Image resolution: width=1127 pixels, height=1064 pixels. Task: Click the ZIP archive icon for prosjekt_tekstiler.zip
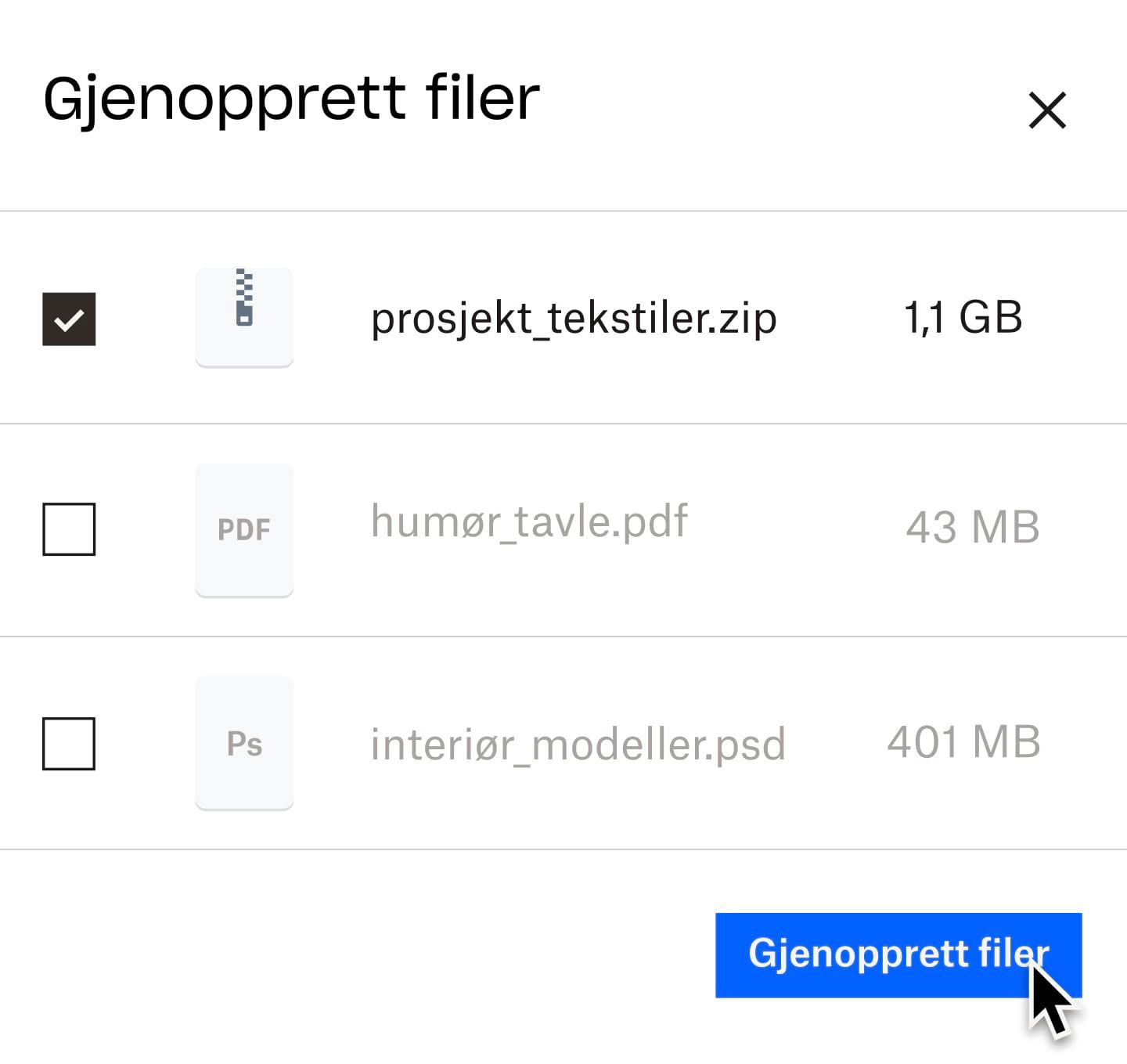(x=243, y=316)
